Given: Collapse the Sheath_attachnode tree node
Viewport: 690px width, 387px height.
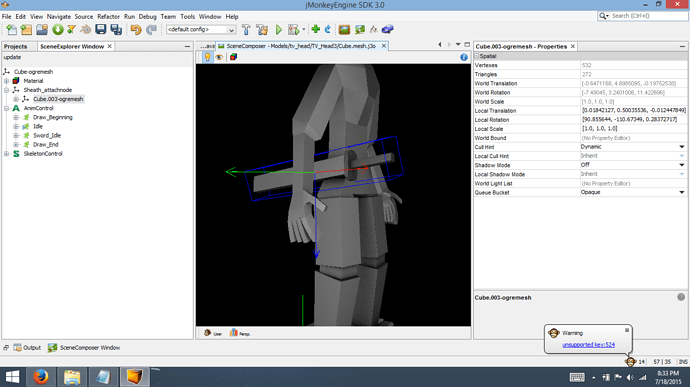Looking at the screenshot, I should (6, 90).
